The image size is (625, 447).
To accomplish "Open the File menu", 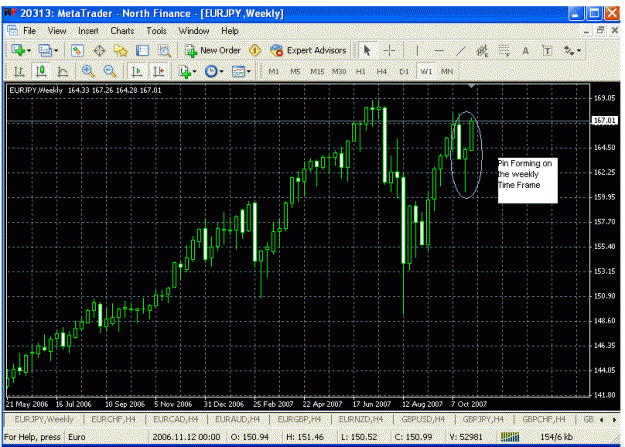I will [x=29, y=31].
